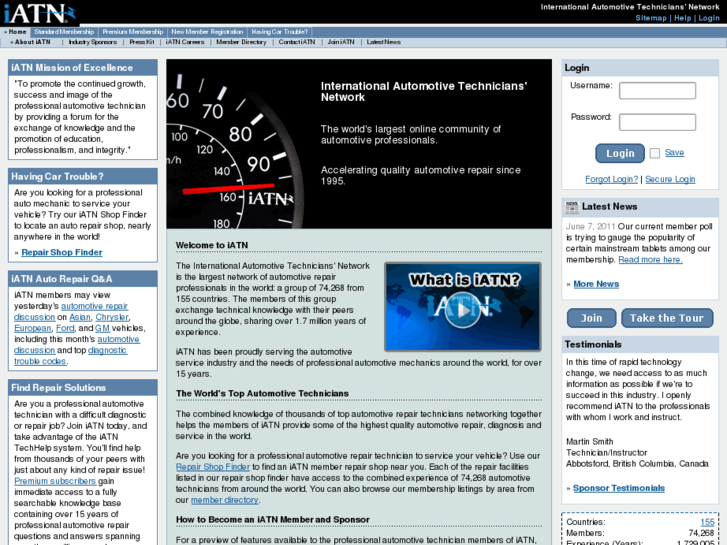Viewport: 727px width, 545px height.
Task: Open the European vehicles link
Action: 32,328
